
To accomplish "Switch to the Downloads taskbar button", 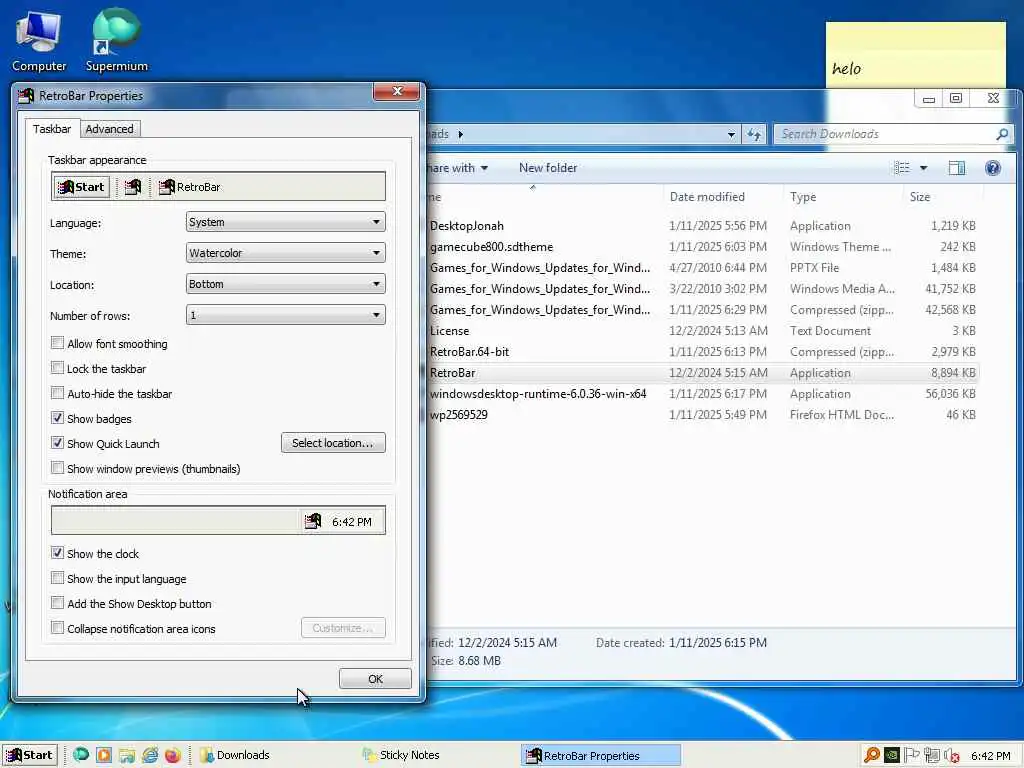I will tap(274, 755).
